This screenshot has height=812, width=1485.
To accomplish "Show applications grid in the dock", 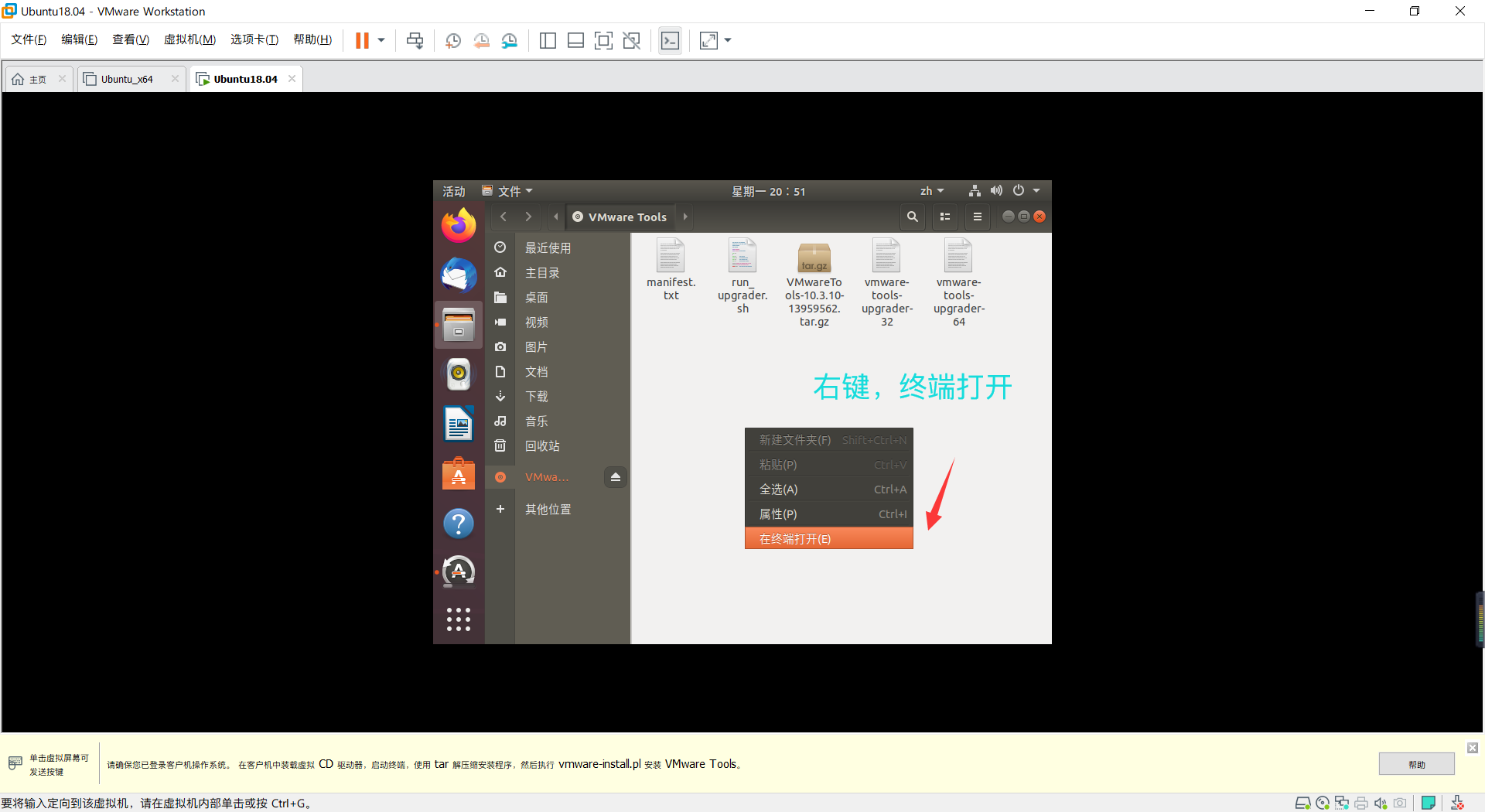I will (x=459, y=619).
